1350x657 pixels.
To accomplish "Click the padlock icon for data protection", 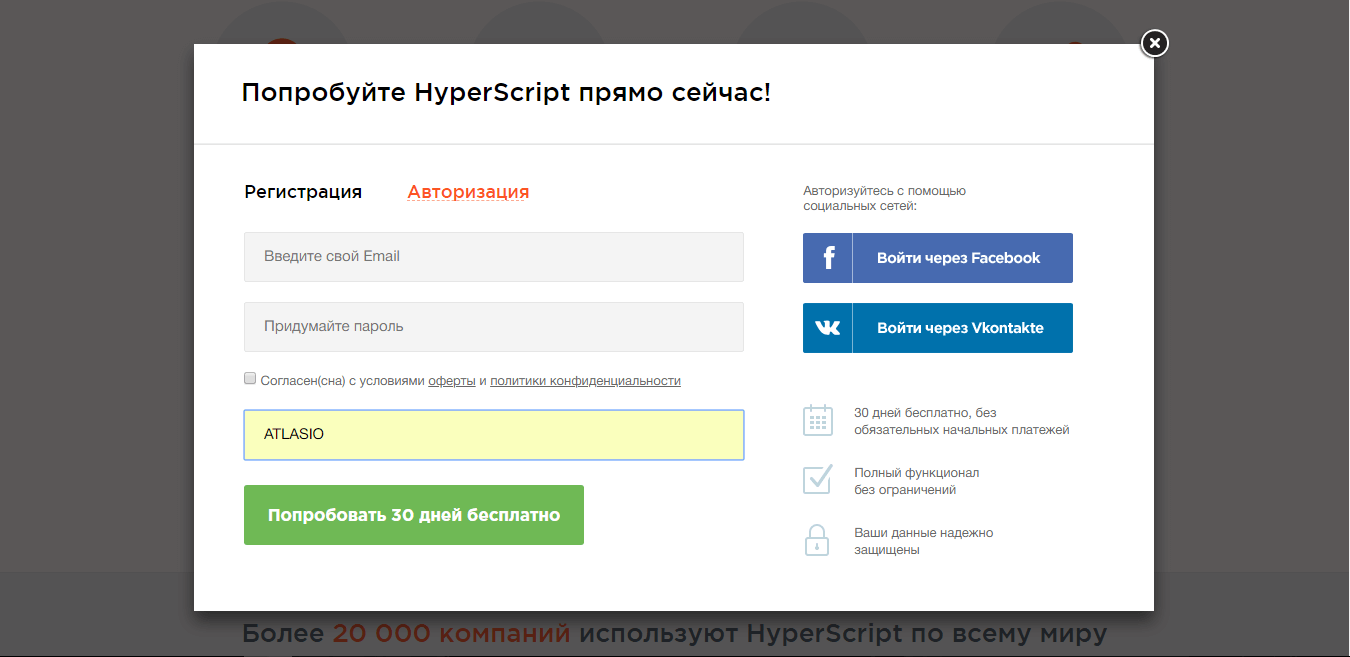I will [817, 540].
